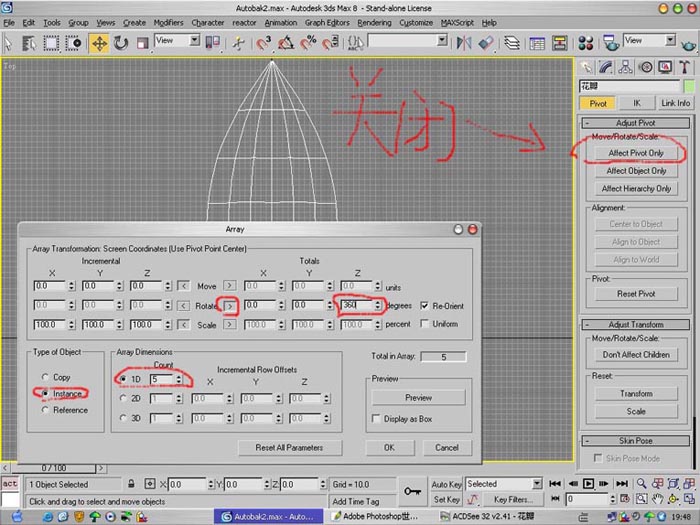
Task: Open the Material Editor spheres icon
Action: (x=585, y=43)
